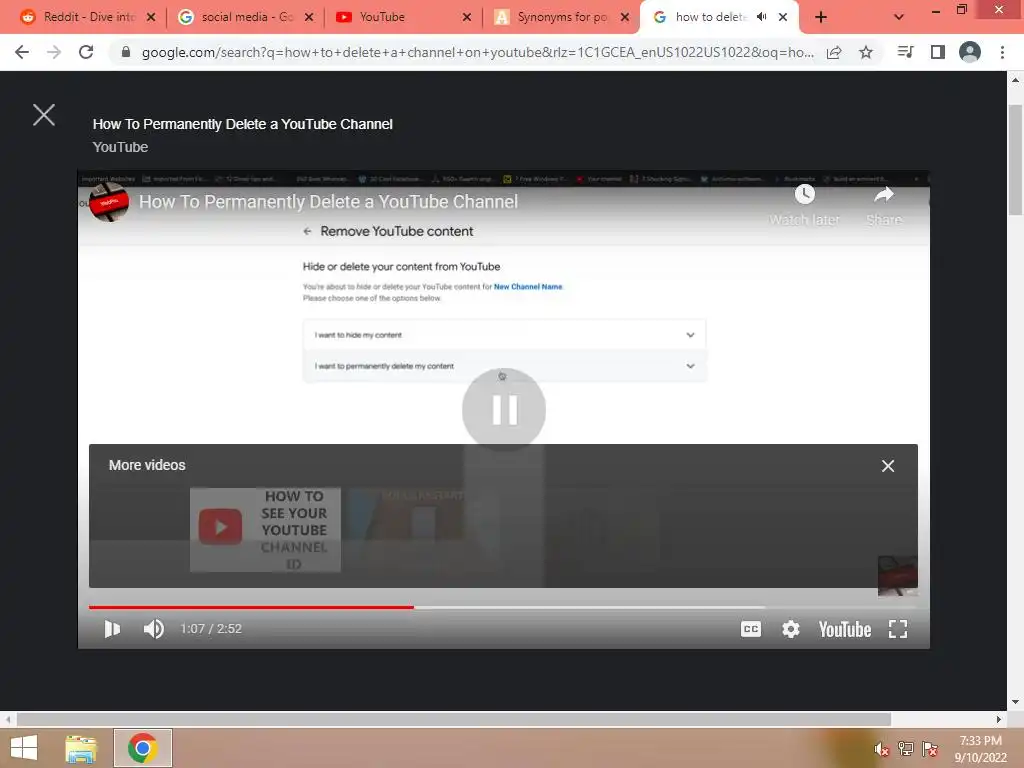The height and width of the screenshot is (768, 1024).
Task: Open the tab search dropdown chevron
Action: click(x=899, y=18)
